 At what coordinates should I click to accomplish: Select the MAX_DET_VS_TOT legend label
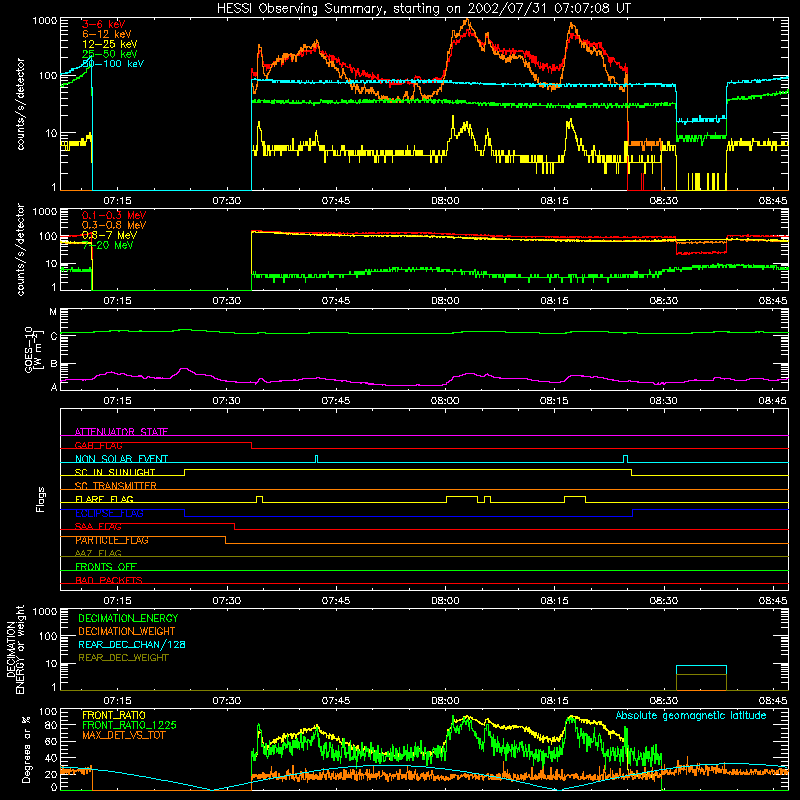pos(124,735)
